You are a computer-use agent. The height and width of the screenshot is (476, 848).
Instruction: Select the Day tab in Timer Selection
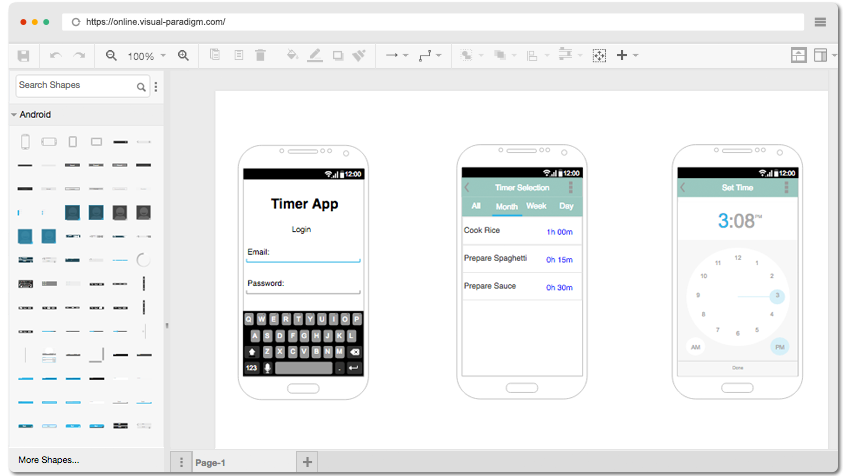[x=566, y=206]
